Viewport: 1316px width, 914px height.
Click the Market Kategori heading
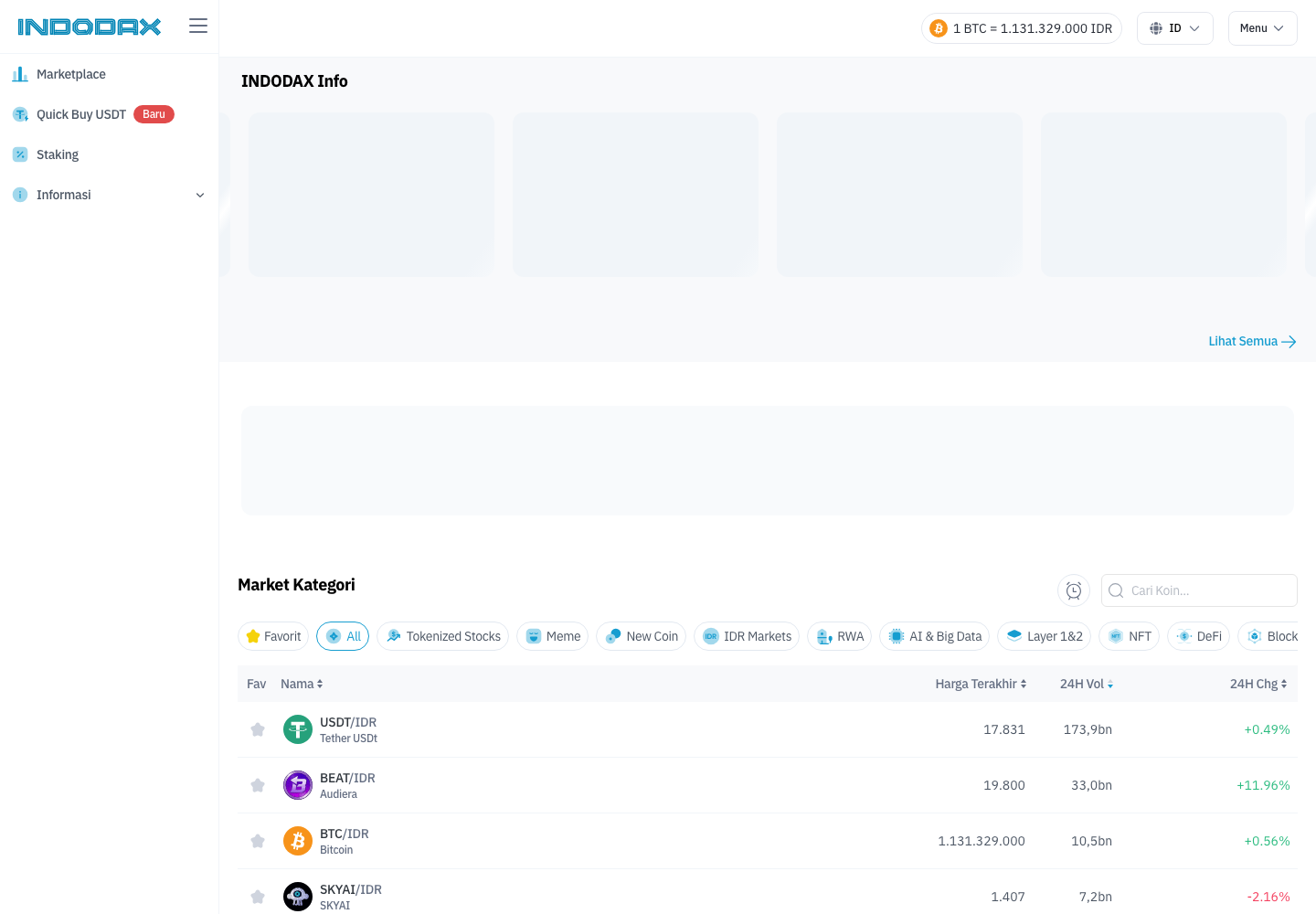296,585
